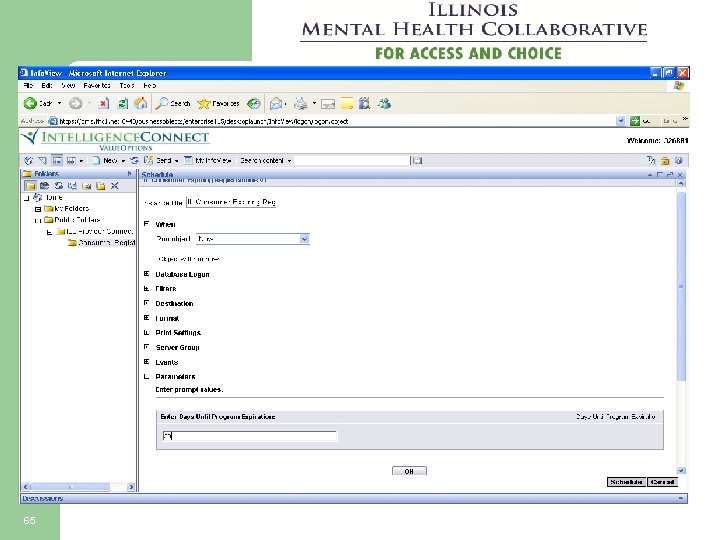The image size is (720, 540).
Task: Expand the Database Logon section
Action: point(146,274)
